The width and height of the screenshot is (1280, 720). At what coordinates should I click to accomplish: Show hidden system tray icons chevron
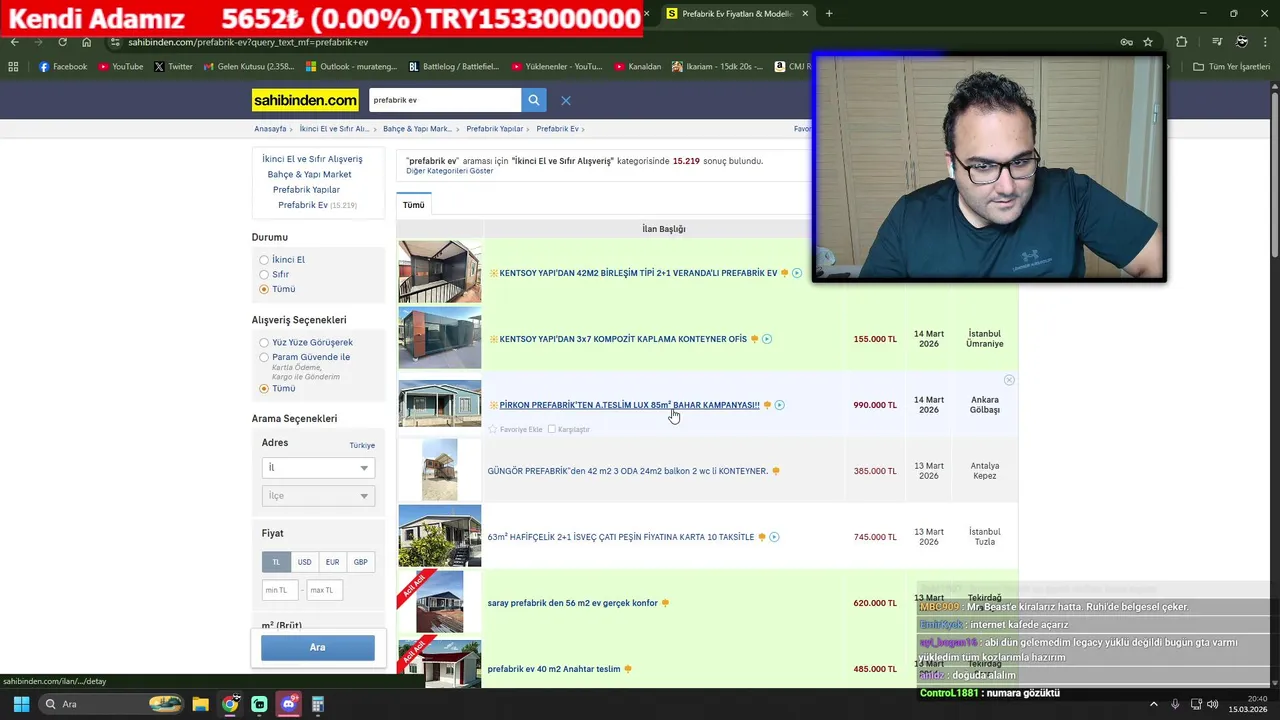point(1153,704)
